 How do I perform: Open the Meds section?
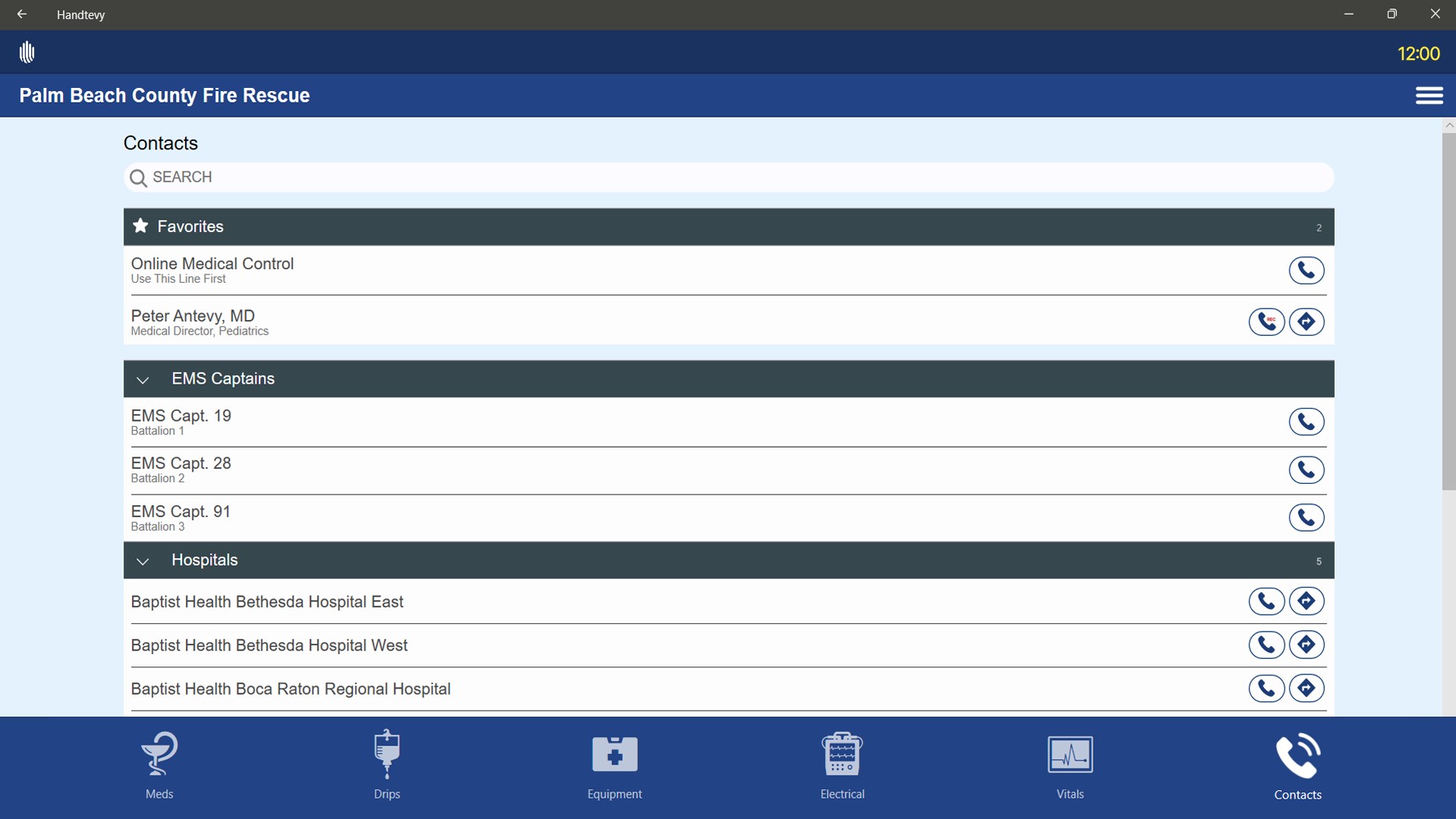159,766
